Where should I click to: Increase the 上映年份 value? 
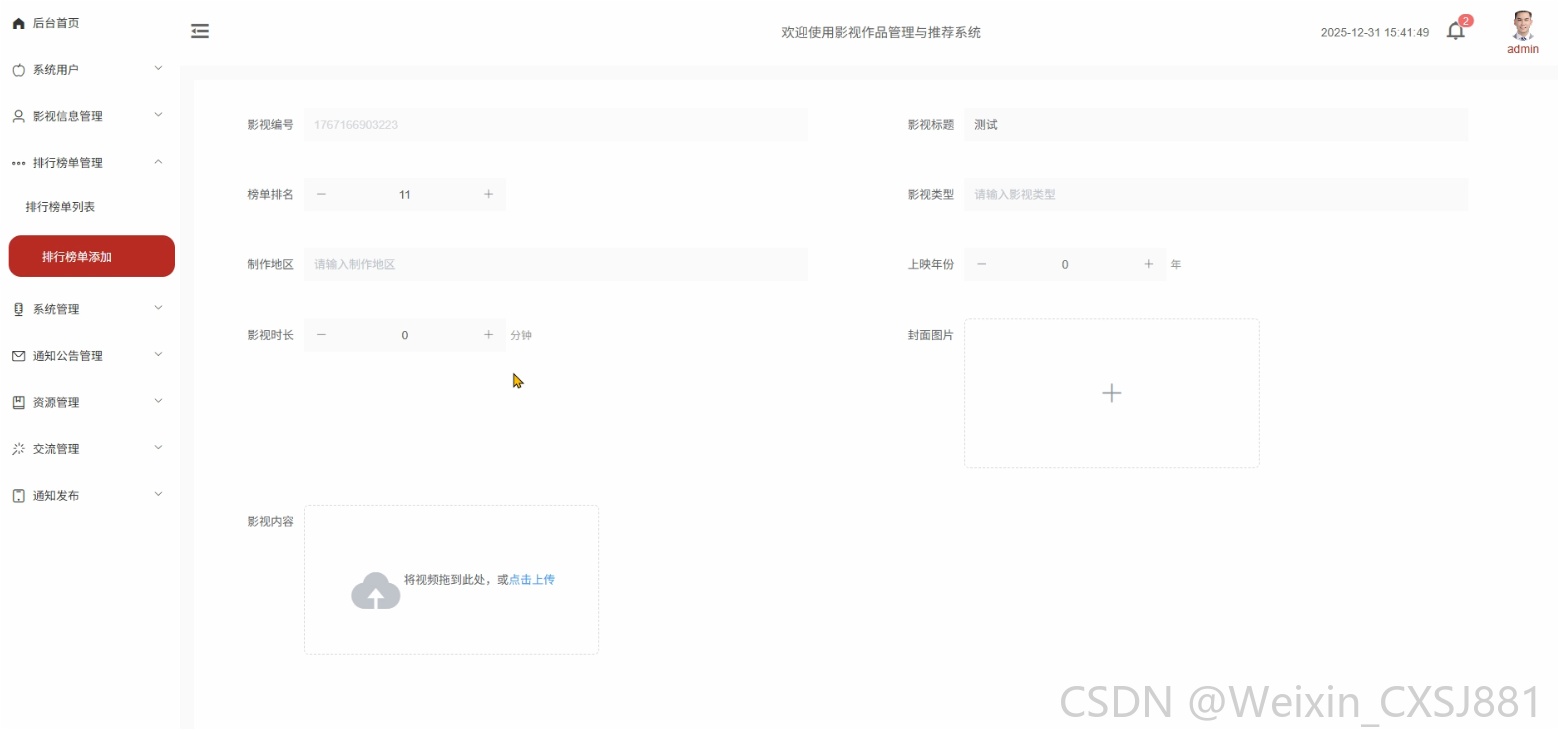[1149, 265]
